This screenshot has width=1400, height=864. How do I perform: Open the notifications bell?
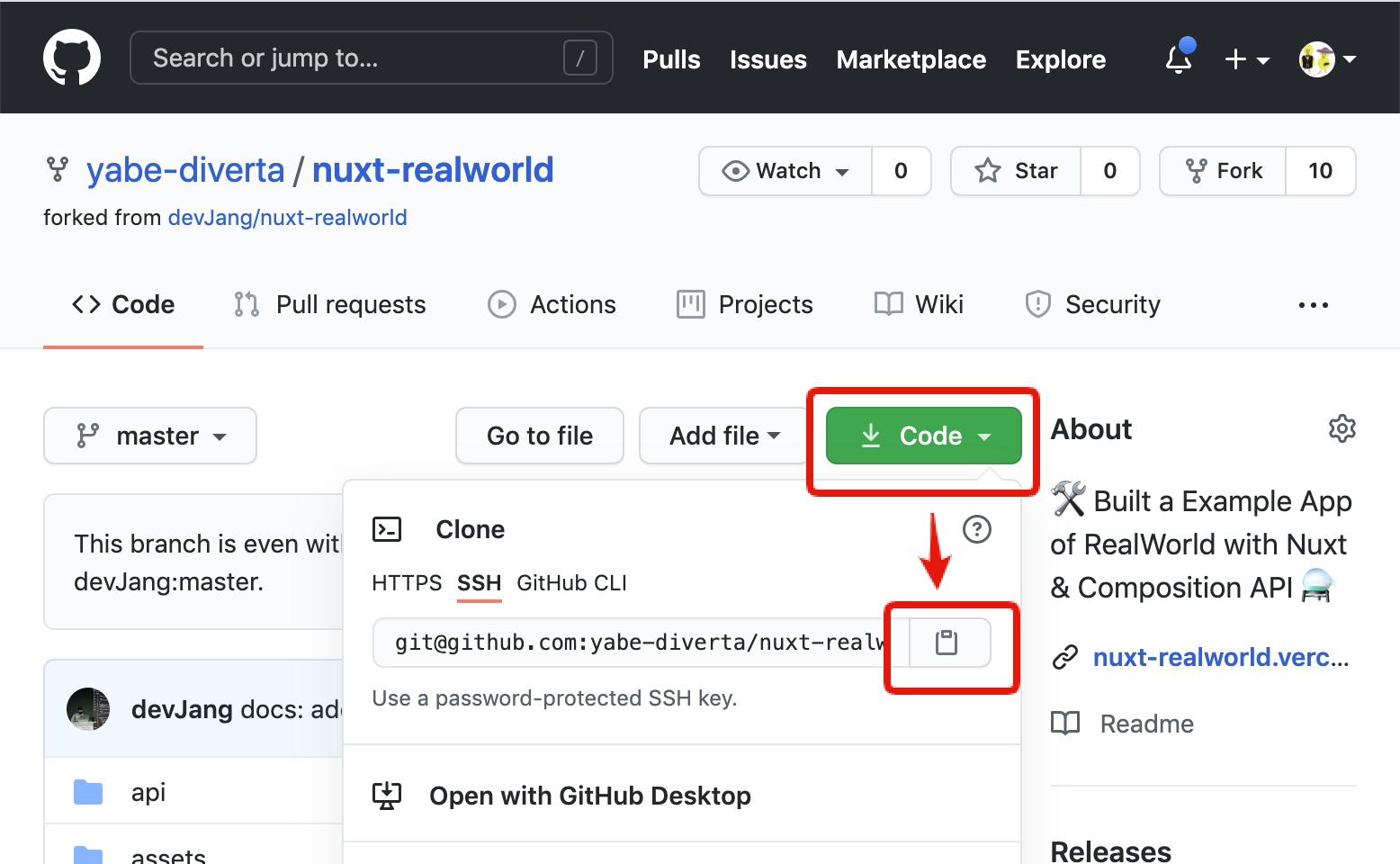pos(1179,58)
